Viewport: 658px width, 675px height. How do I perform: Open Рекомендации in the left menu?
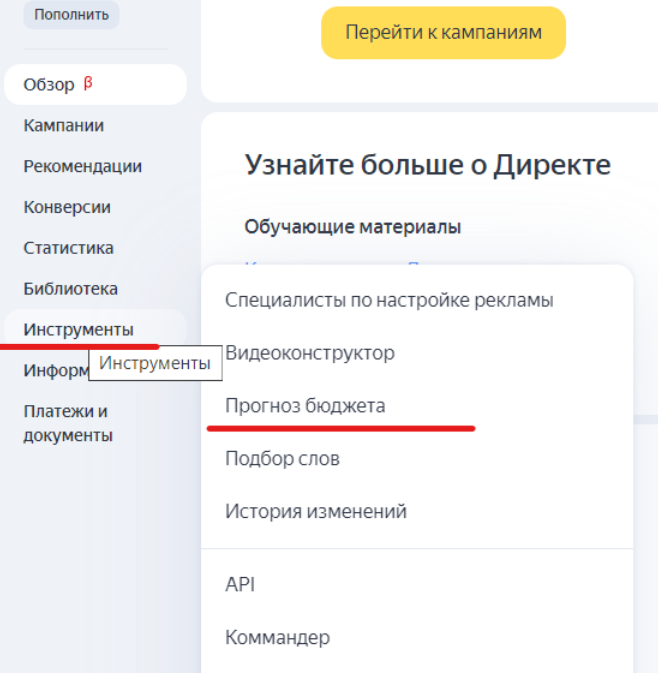click(83, 167)
